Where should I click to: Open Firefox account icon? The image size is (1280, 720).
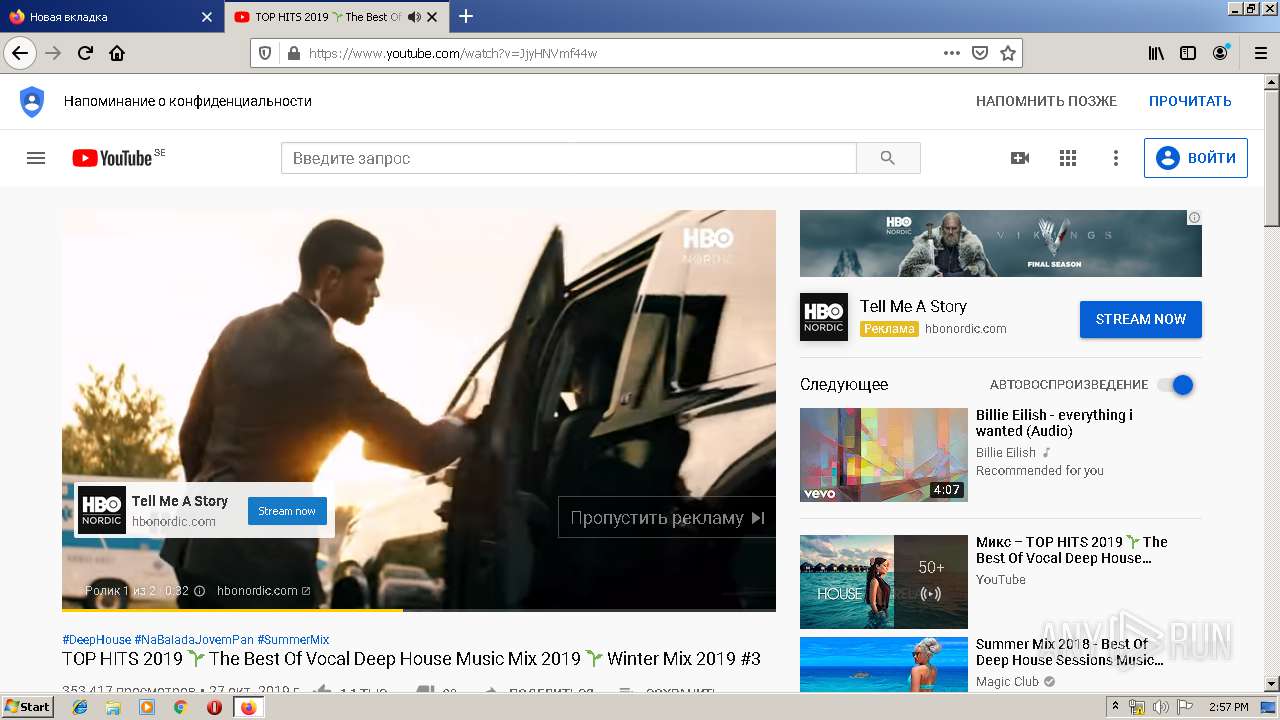(x=1220, y=53)
